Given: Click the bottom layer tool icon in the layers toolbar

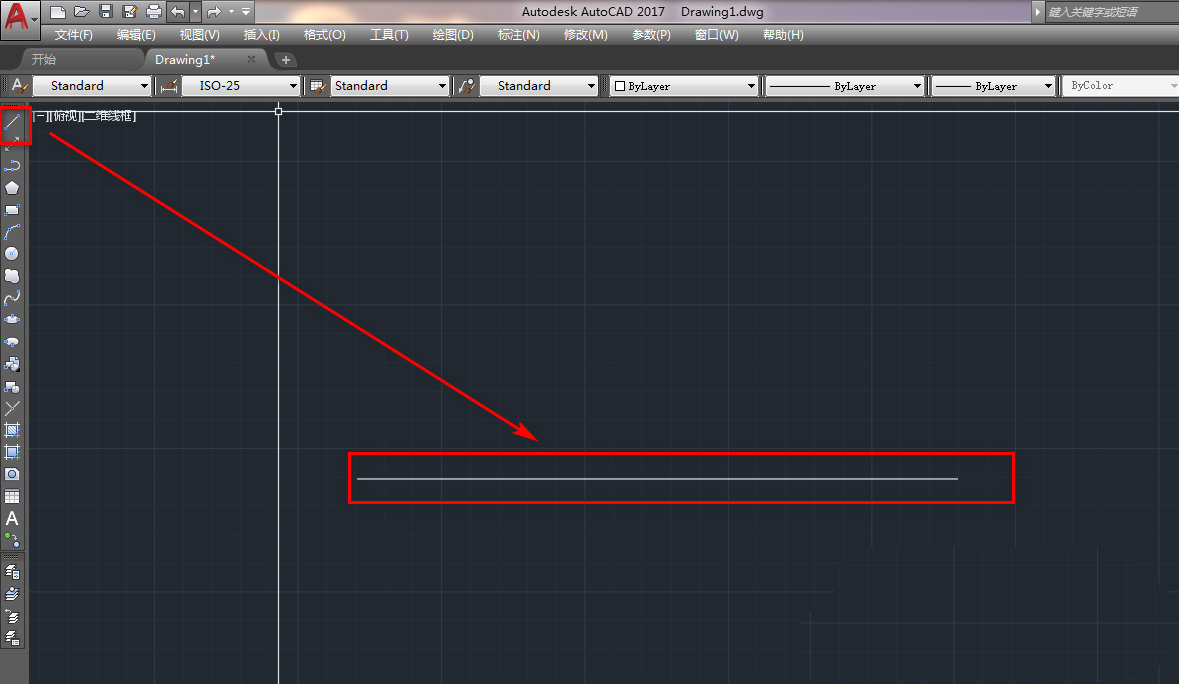Looking at the screenshot, I should click(12, 638).
